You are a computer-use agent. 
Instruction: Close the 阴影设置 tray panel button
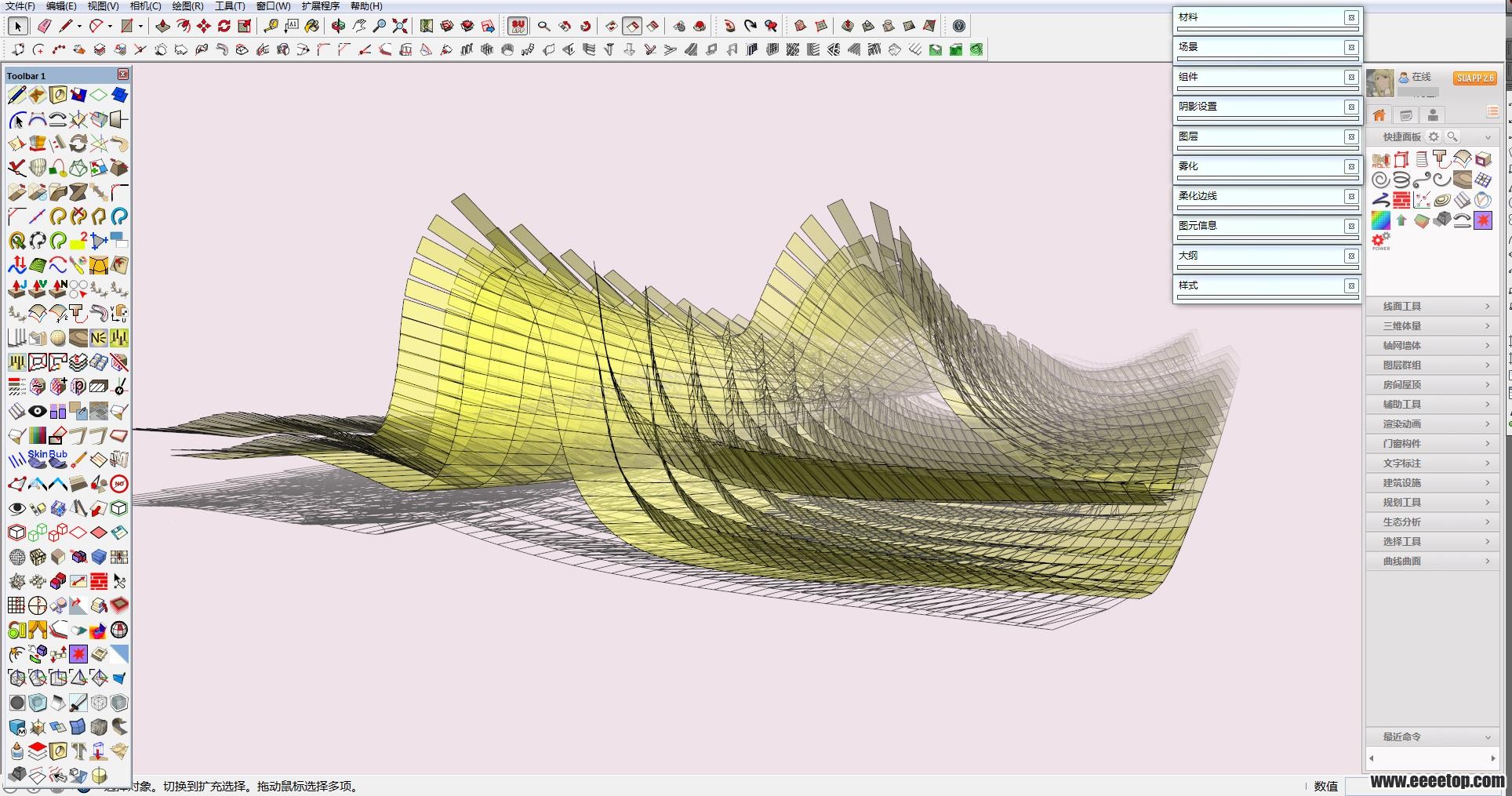pyautogui.click(x=1351, y=107)
